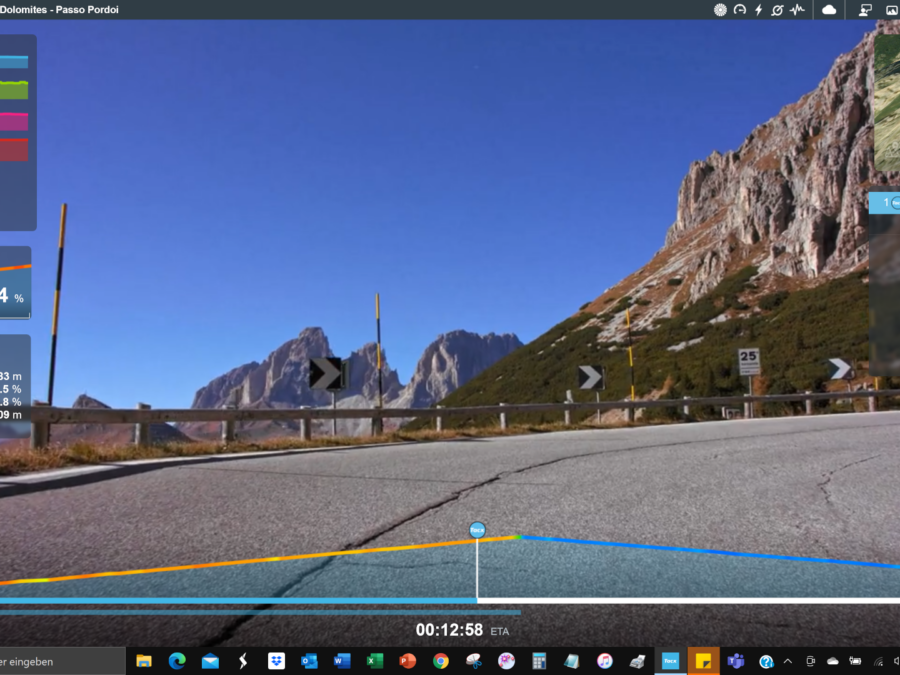The image size is (900, 675).
Task: Expand hidden icons in the system tray
Action: click(x=787, y=661)
